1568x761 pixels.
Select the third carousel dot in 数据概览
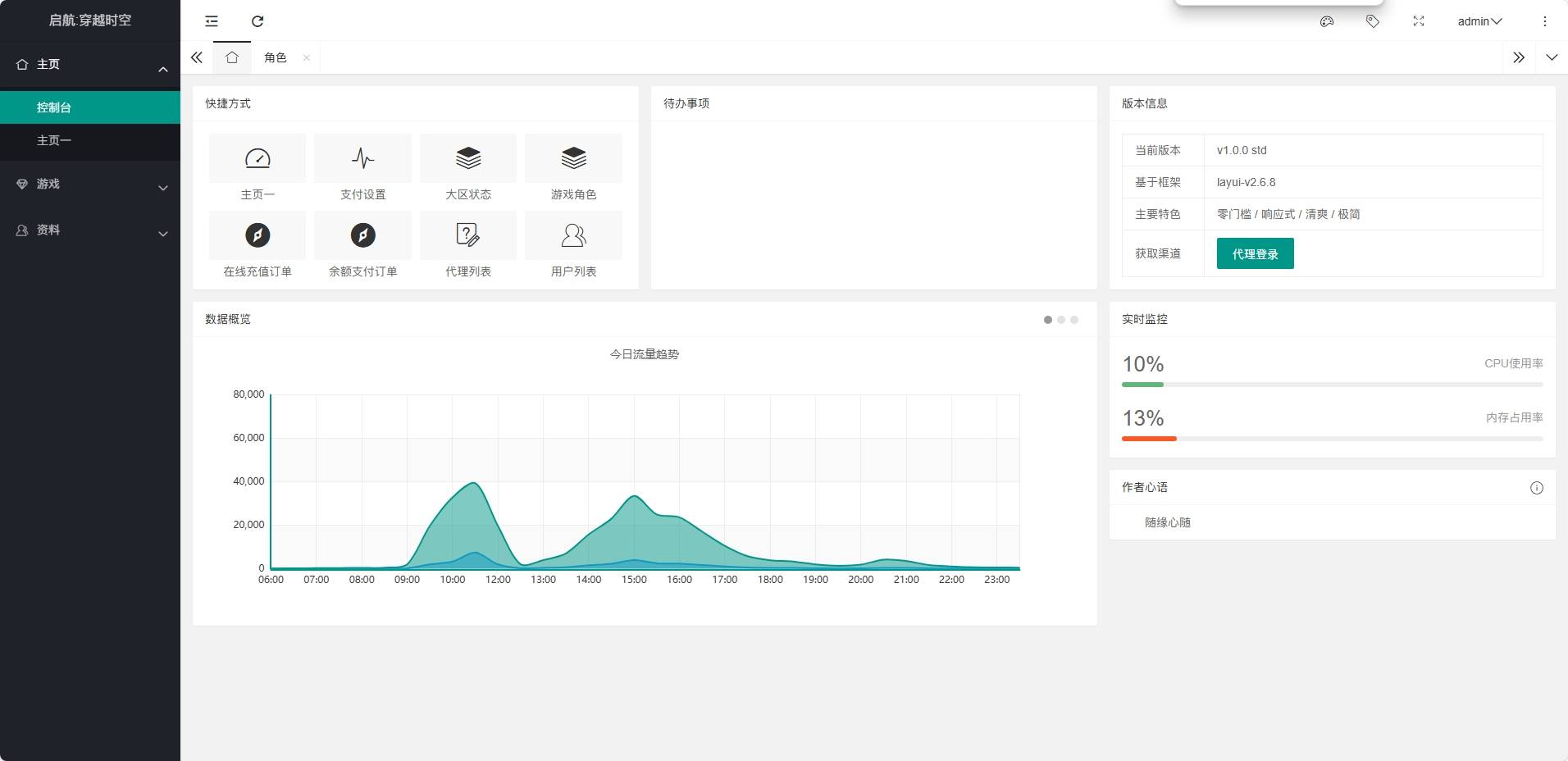[x=1074, y=320]
